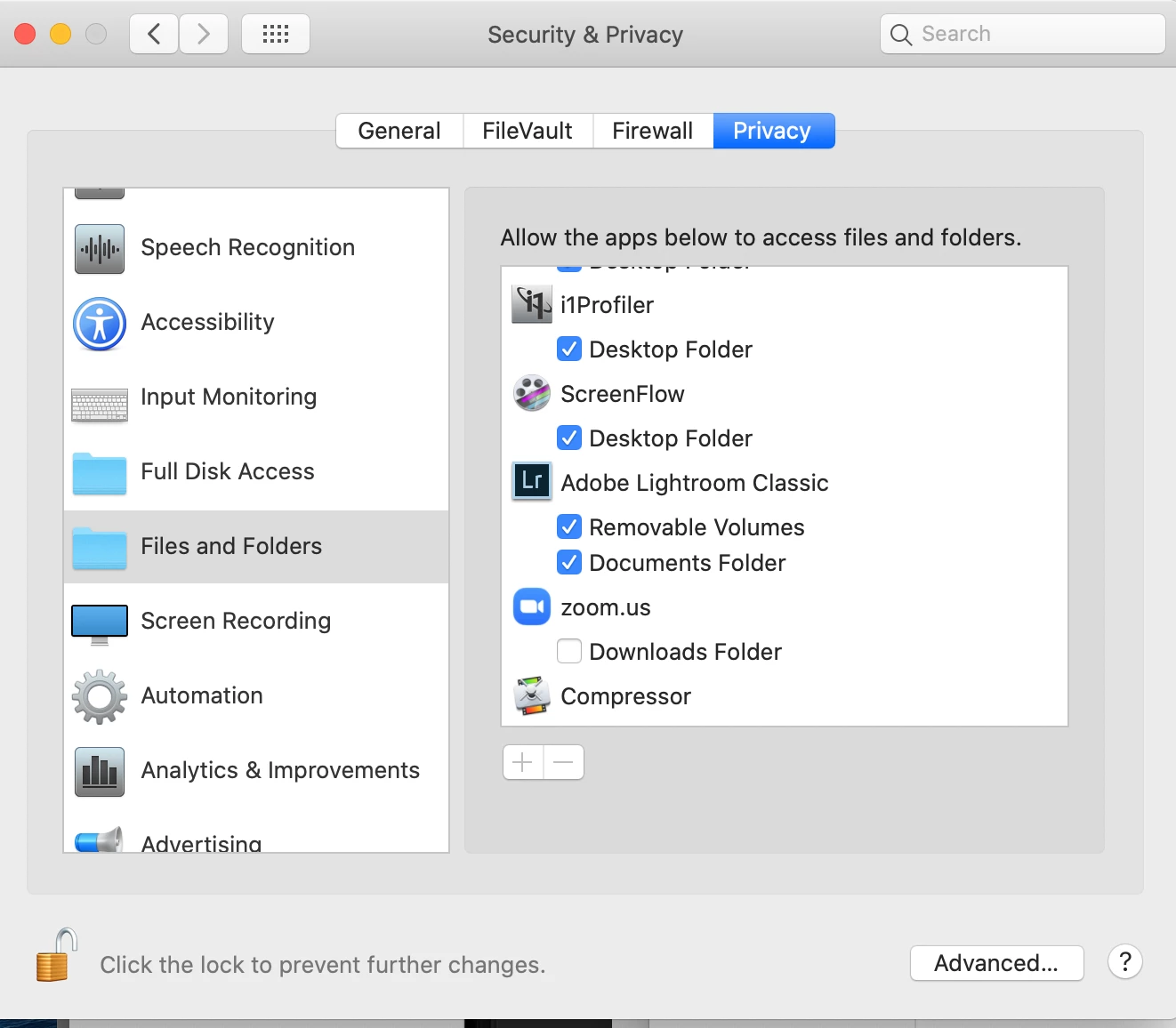Close the Security & Privacy window
Screen dimensions: 1176x1028
[25, 34]
